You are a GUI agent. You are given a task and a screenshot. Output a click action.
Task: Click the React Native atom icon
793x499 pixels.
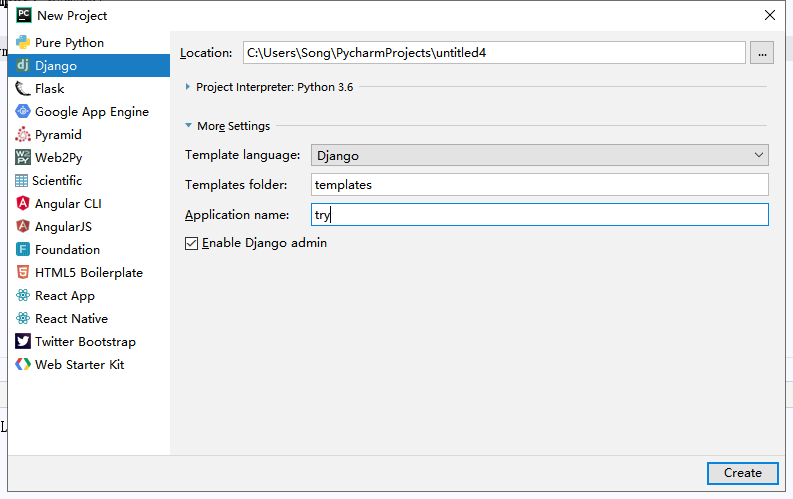[x=23, y=319]
